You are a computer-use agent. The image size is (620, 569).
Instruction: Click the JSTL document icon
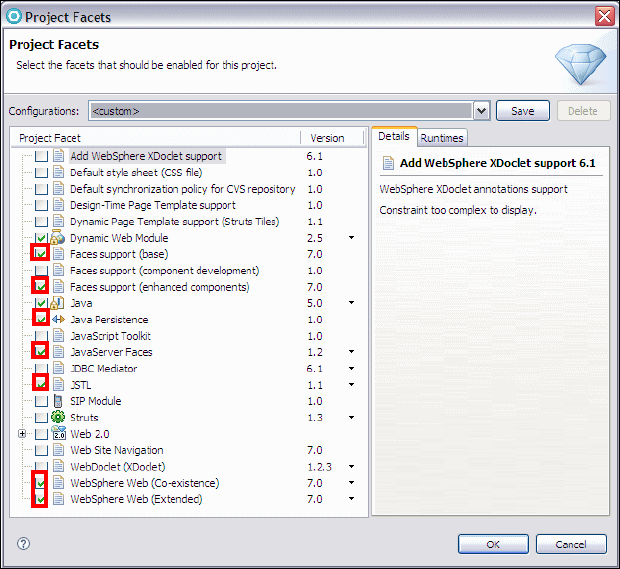(x=58, y=385)
